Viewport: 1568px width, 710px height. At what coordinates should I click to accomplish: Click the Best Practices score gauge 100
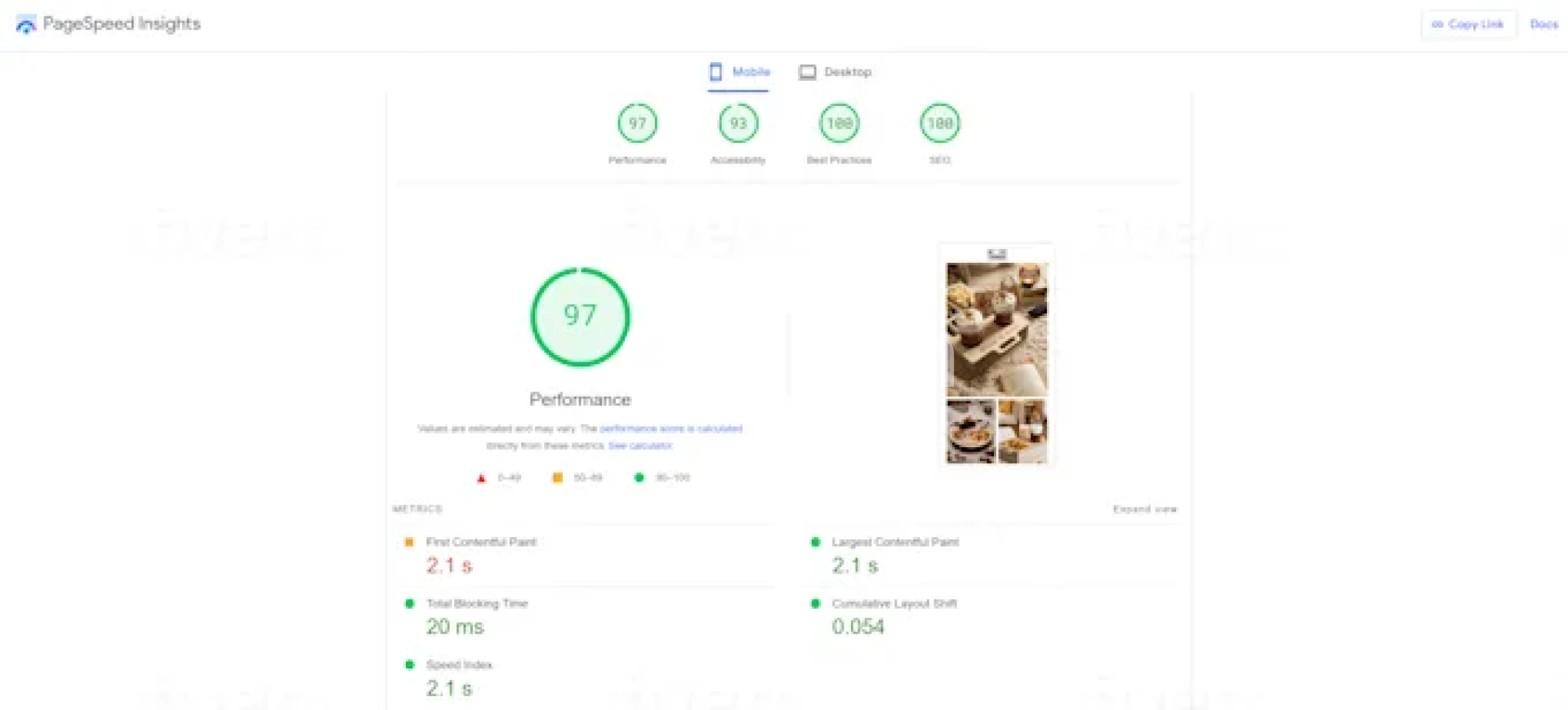point(839,123)
